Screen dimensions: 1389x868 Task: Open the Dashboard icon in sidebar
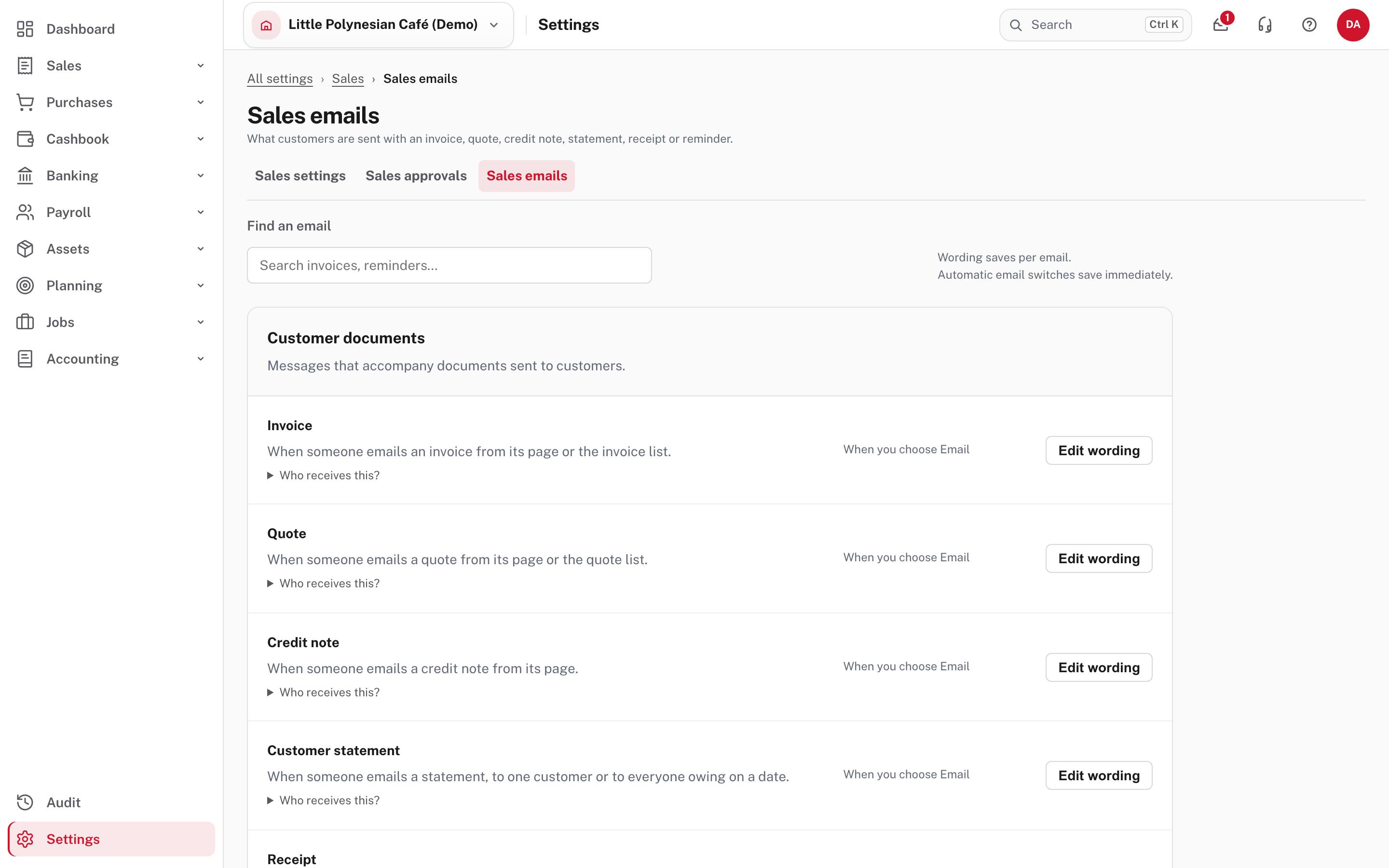pyautogui.click(x=25, y=29)
